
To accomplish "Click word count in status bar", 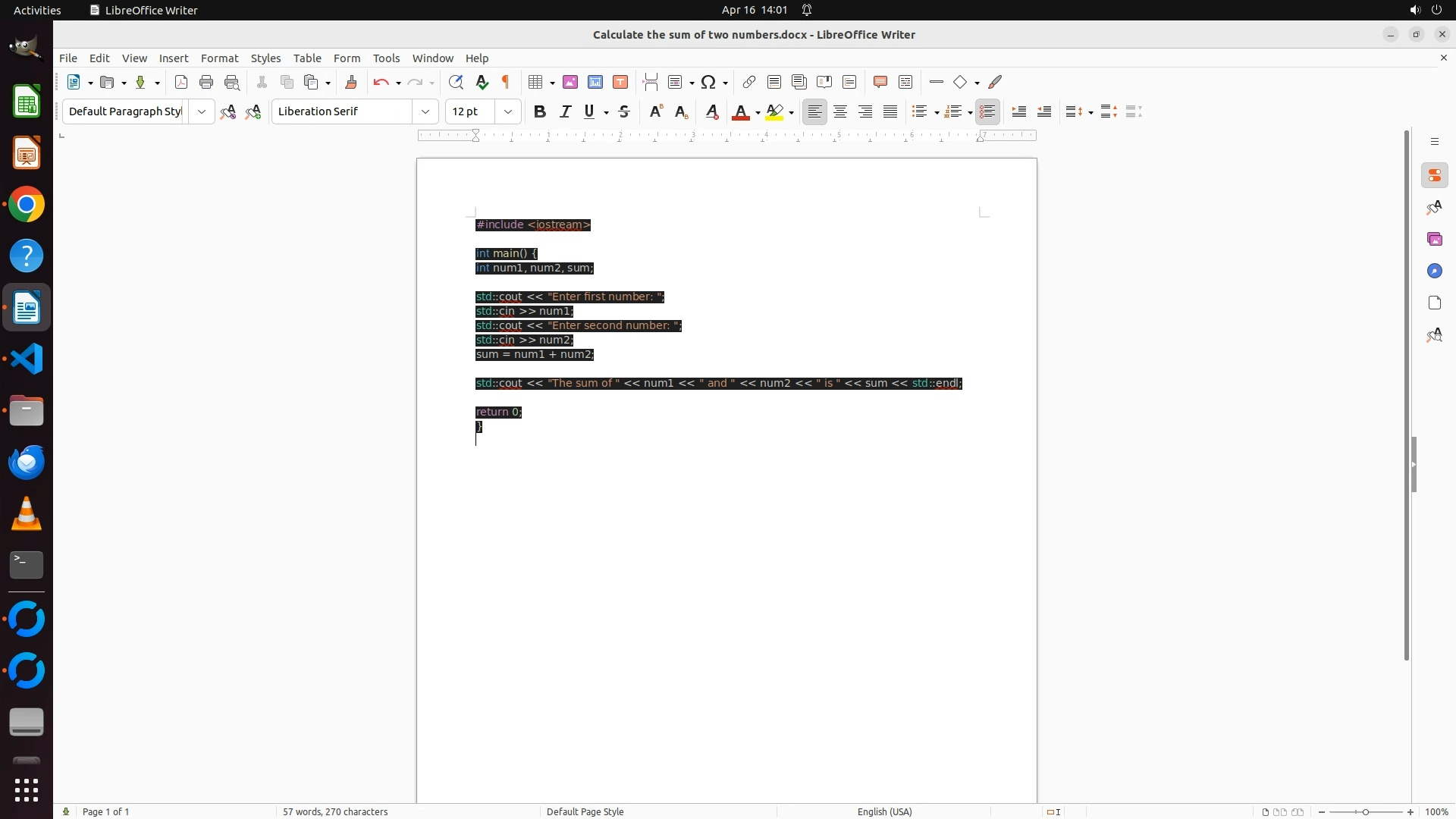I will click(x=335, y=811).
